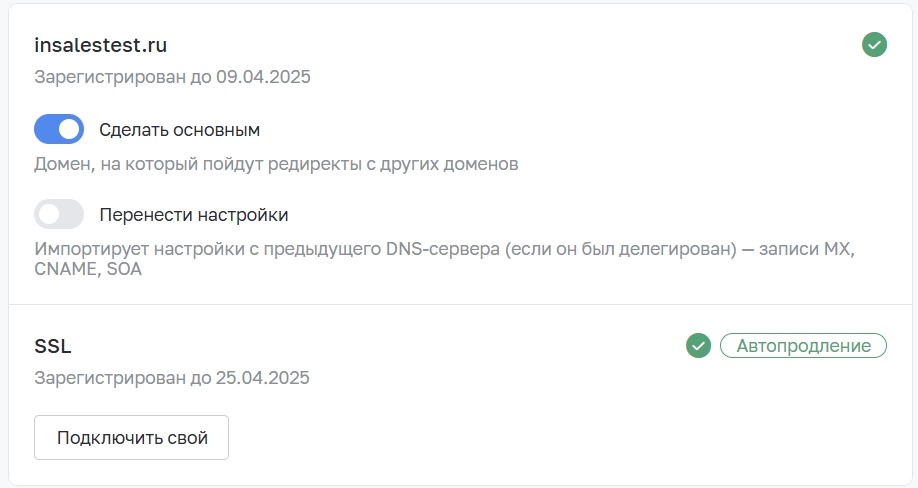Image resolution: width=918 pixels, height=488 pixels.
Task: Click the записи MX text in description
Action: pos(807,249)
